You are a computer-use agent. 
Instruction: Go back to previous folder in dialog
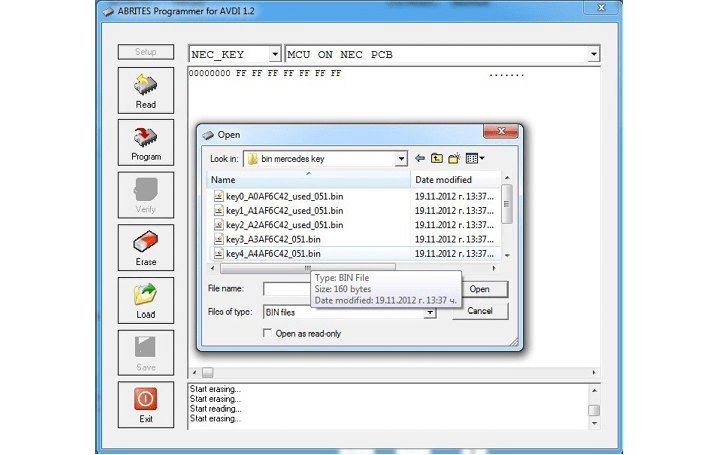point(420,158)
